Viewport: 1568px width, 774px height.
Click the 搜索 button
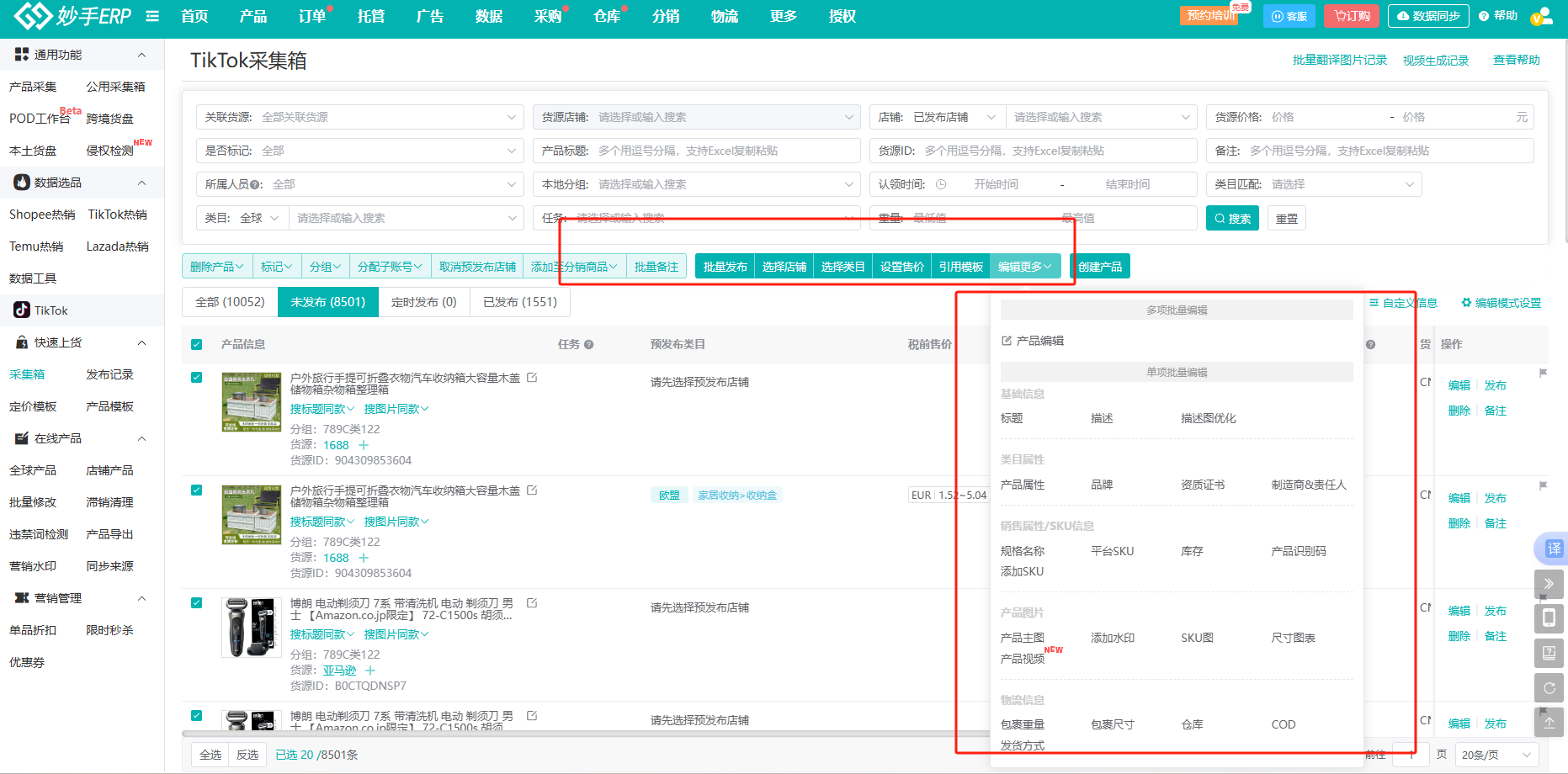pyautogui.click(x=1232, y=219)
